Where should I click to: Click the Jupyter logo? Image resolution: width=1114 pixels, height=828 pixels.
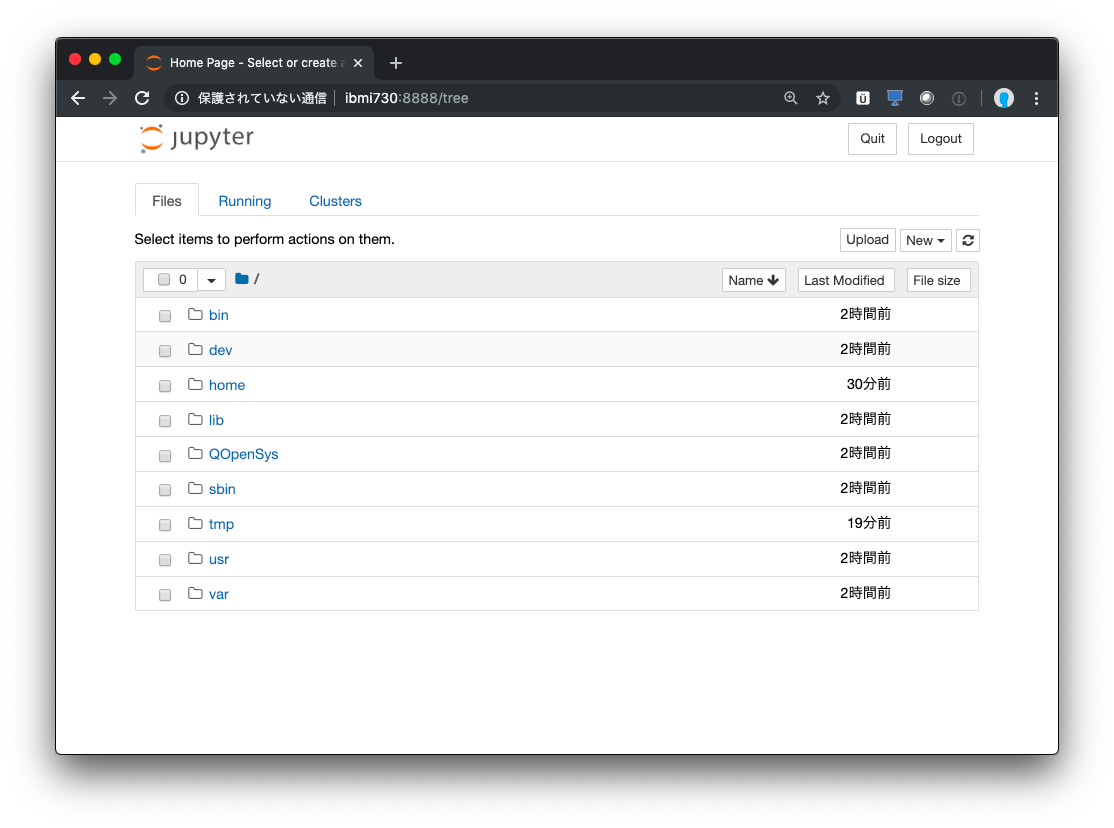pos(197,138)
